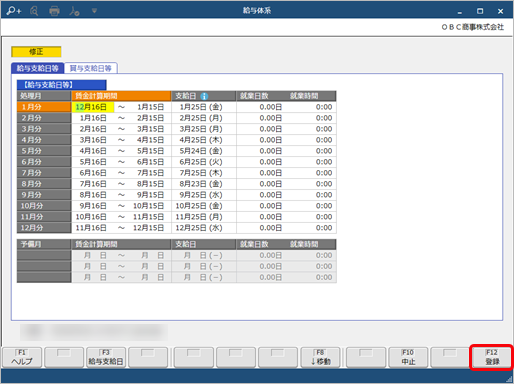This screenshot has width=514, height=384.
Task: Click the zoom-in magnifier icon
Action: click(14, 11)
